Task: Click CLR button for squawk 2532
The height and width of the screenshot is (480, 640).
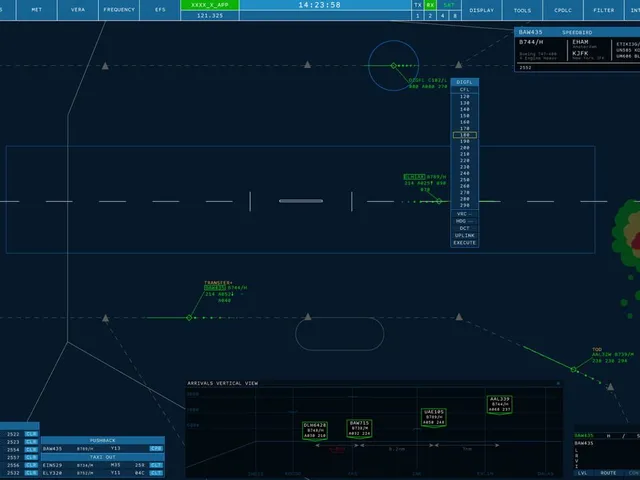Action: tap(31, 473)
